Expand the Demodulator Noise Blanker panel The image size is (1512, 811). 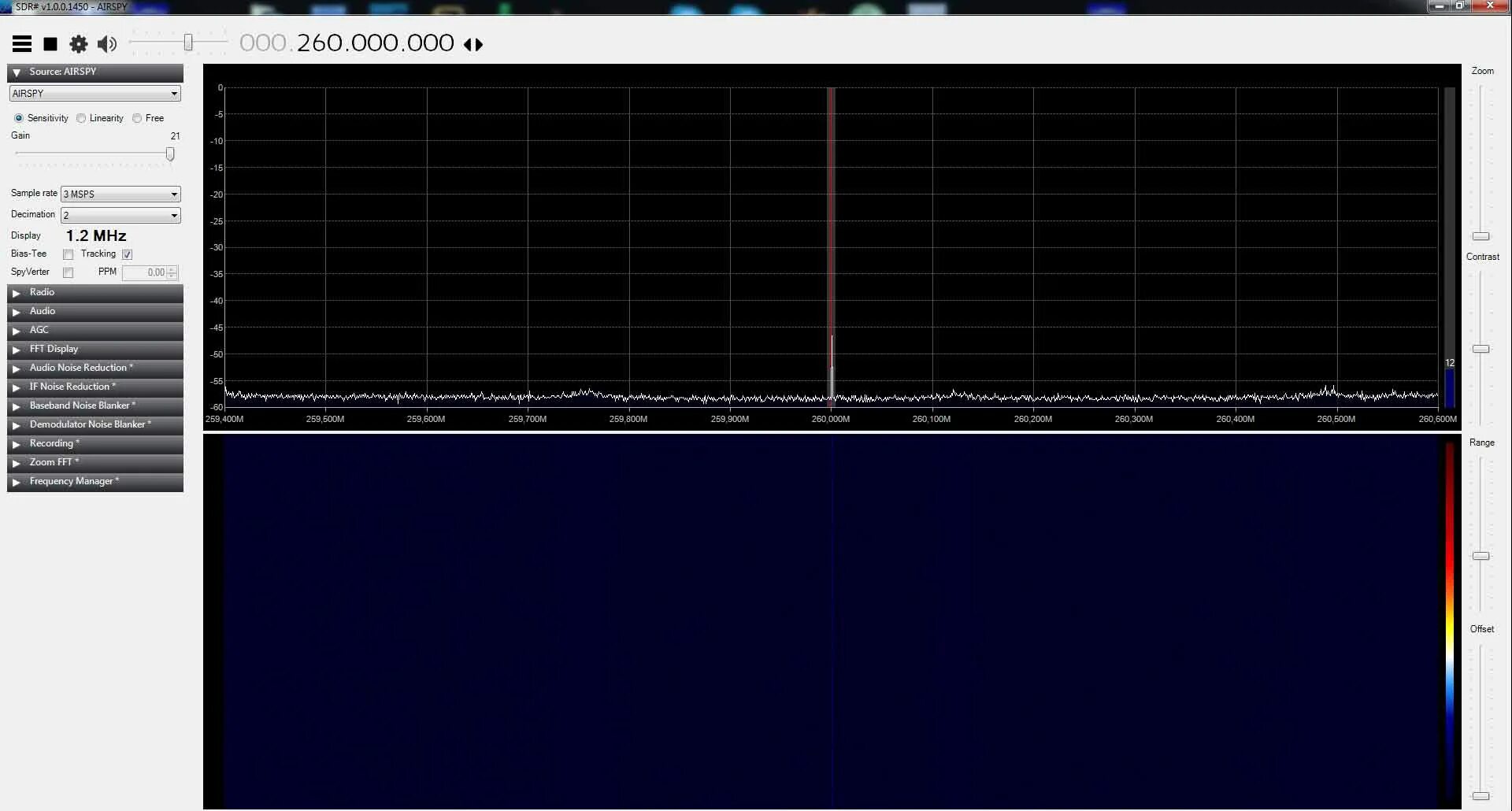(95, 425)
